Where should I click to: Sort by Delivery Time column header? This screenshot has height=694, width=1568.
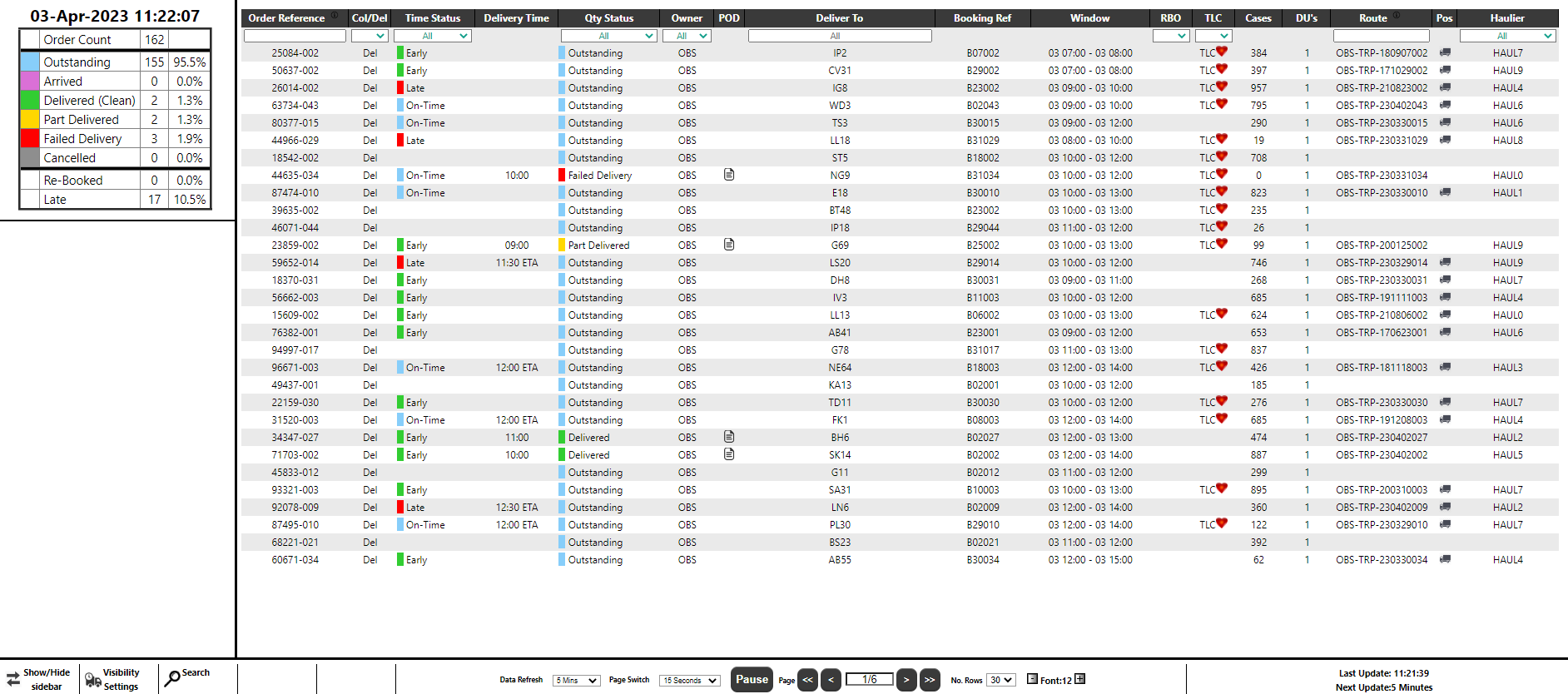[516, 18]
